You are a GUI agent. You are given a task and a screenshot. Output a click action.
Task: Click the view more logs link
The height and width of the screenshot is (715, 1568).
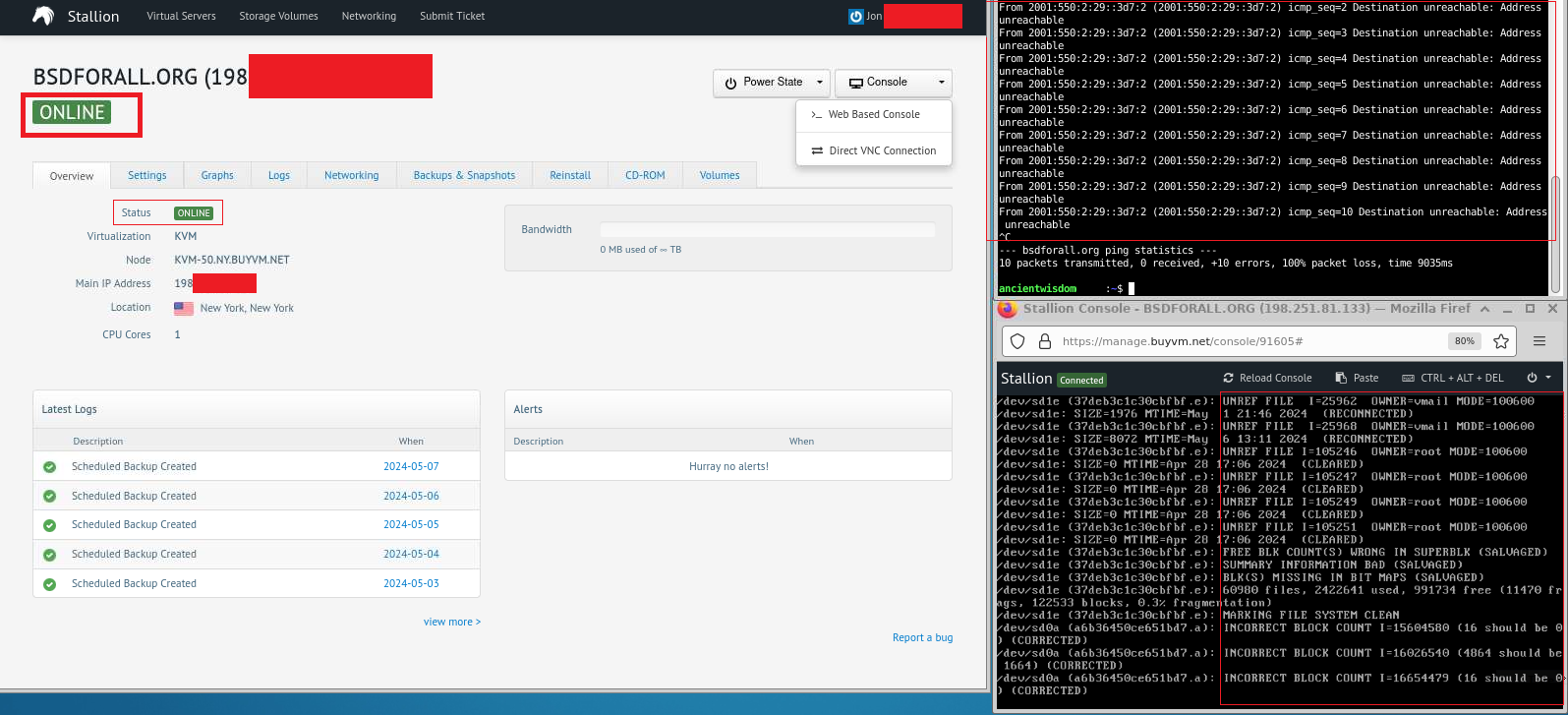click(452, 622)
